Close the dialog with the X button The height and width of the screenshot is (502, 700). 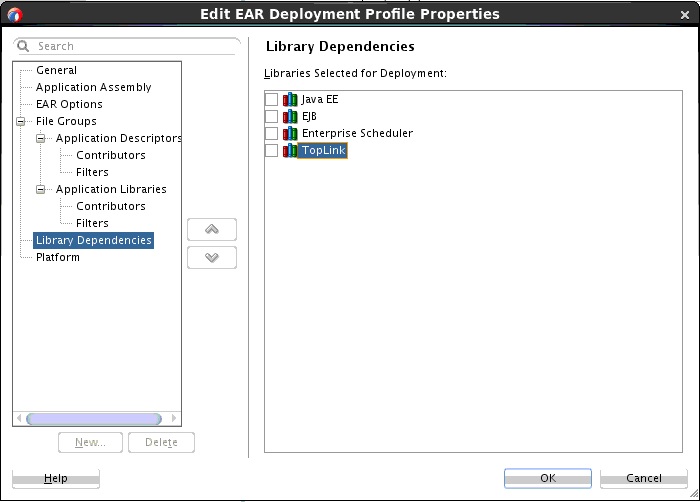[685, 15]
